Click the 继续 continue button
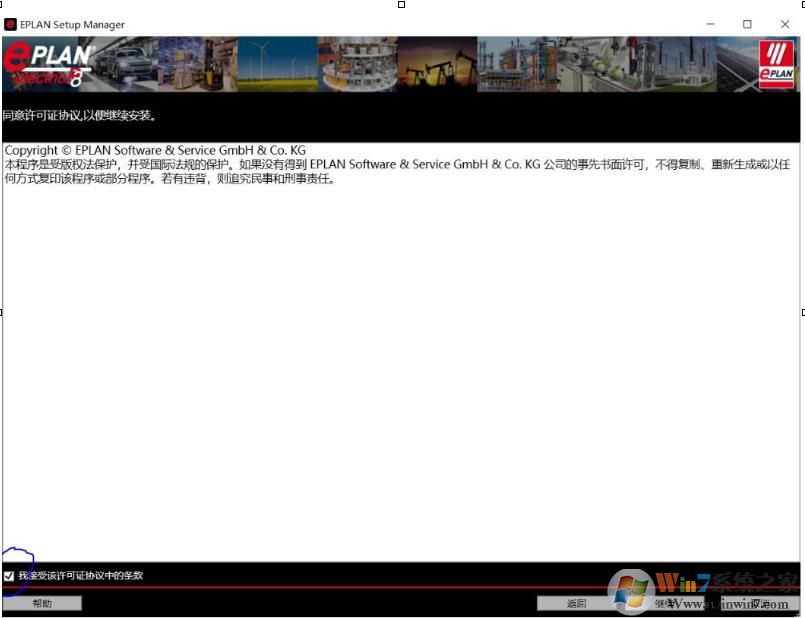Viewport: 805px width, 618px height. [667, 603]
